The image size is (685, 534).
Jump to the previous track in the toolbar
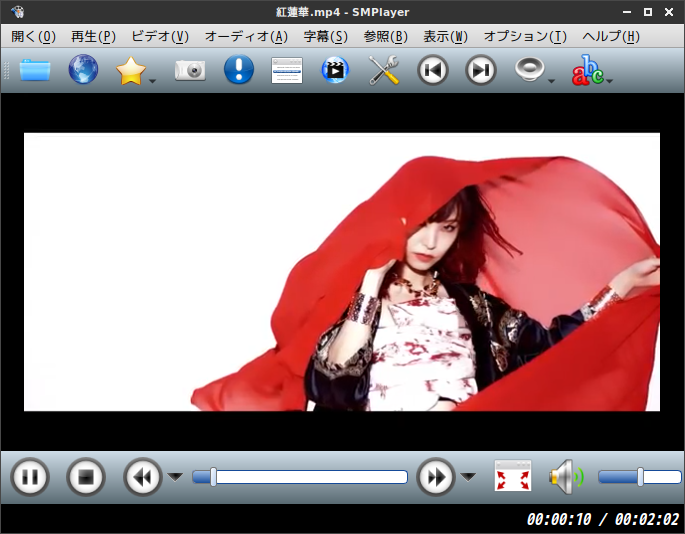[432, 70]
